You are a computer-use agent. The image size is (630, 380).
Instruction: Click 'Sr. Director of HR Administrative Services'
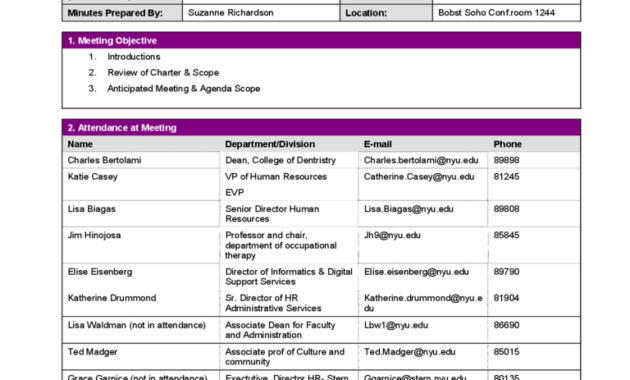(273, 303)
